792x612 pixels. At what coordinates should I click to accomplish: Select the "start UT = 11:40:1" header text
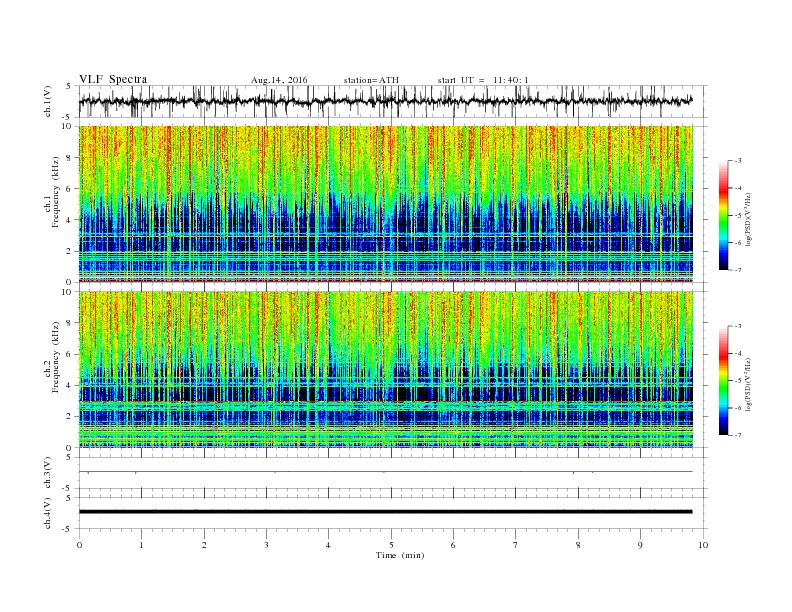pos(483,80)
